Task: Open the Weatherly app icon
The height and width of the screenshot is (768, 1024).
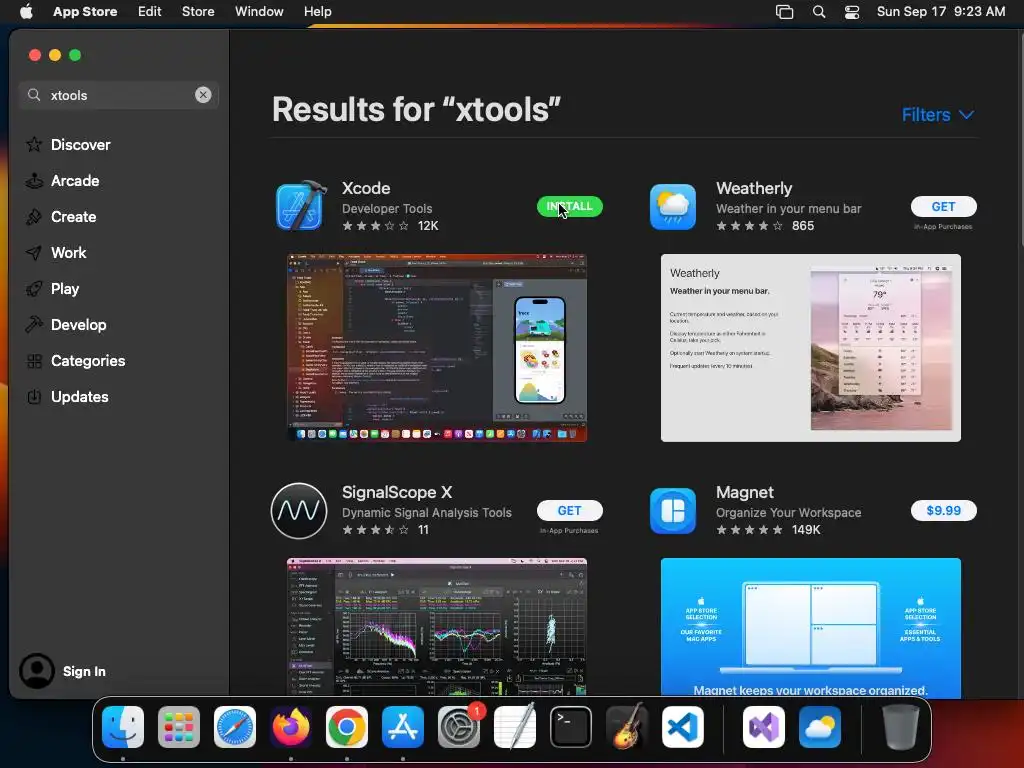Action: pyautogui.click(x=673, y=207)
